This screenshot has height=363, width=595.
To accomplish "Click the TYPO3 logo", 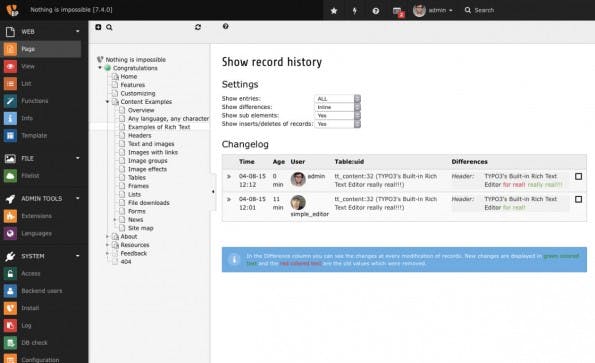I will 12,10.
